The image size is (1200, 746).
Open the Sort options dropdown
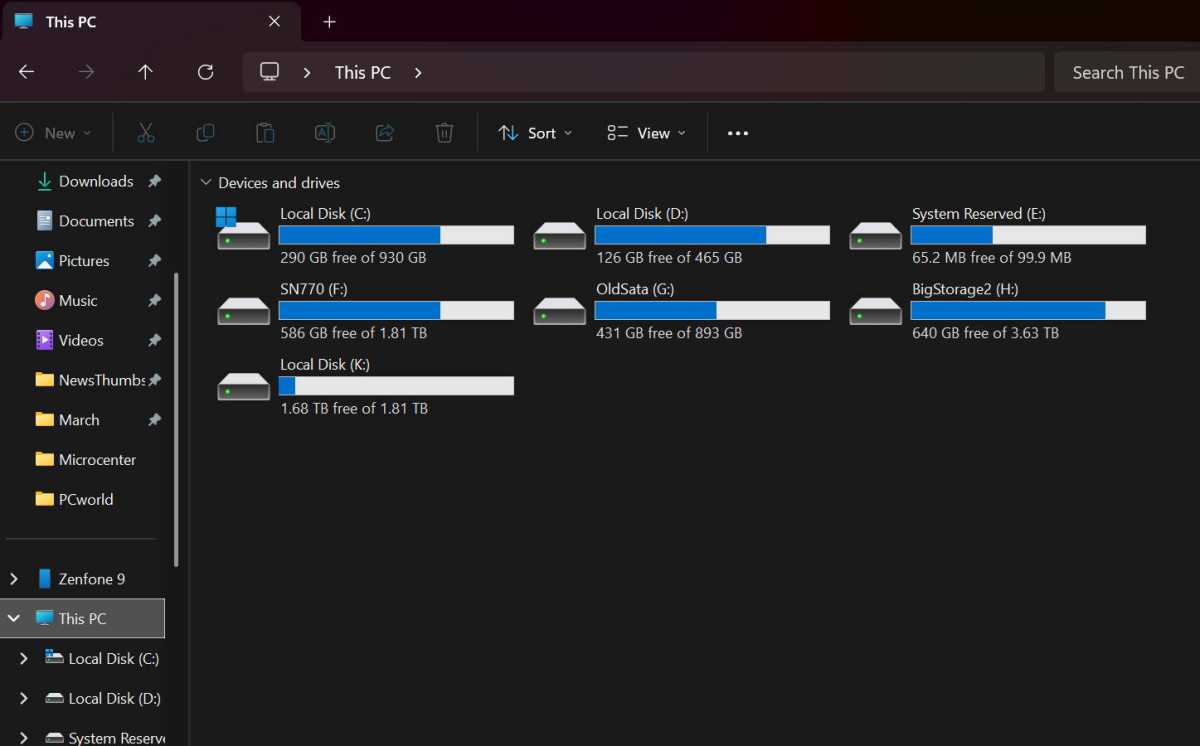pyautogui.click(x=535, y=132)
